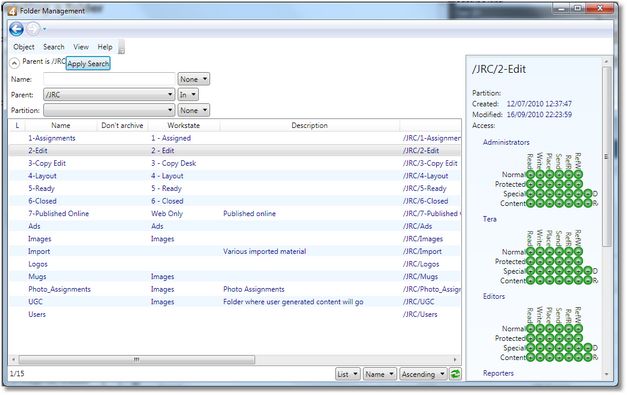The image size is (627, 395).
Task: Click the grayed Forward navigation arrow
Action: (x=33, y=29)
